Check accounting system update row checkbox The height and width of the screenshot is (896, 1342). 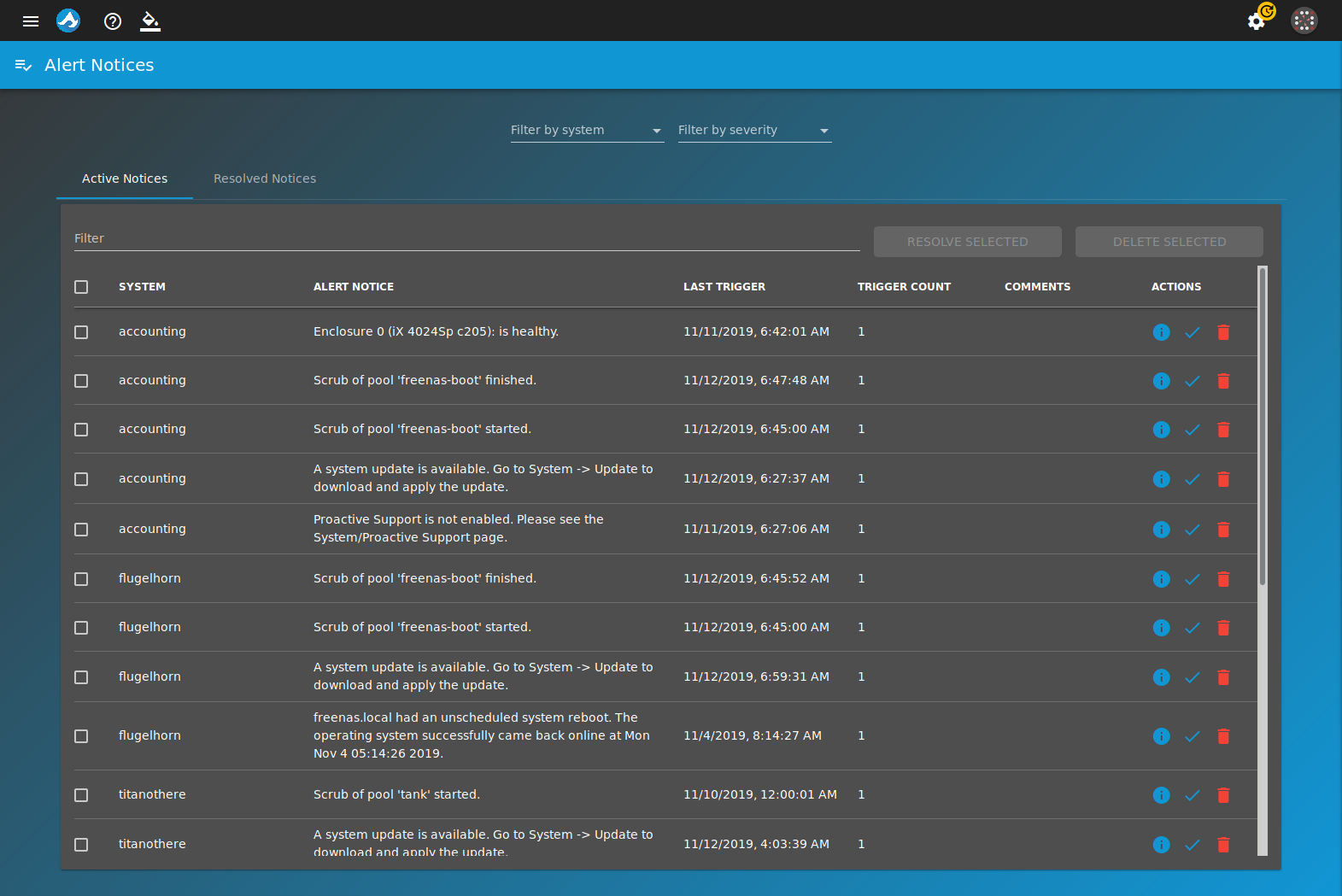point(81,479)
